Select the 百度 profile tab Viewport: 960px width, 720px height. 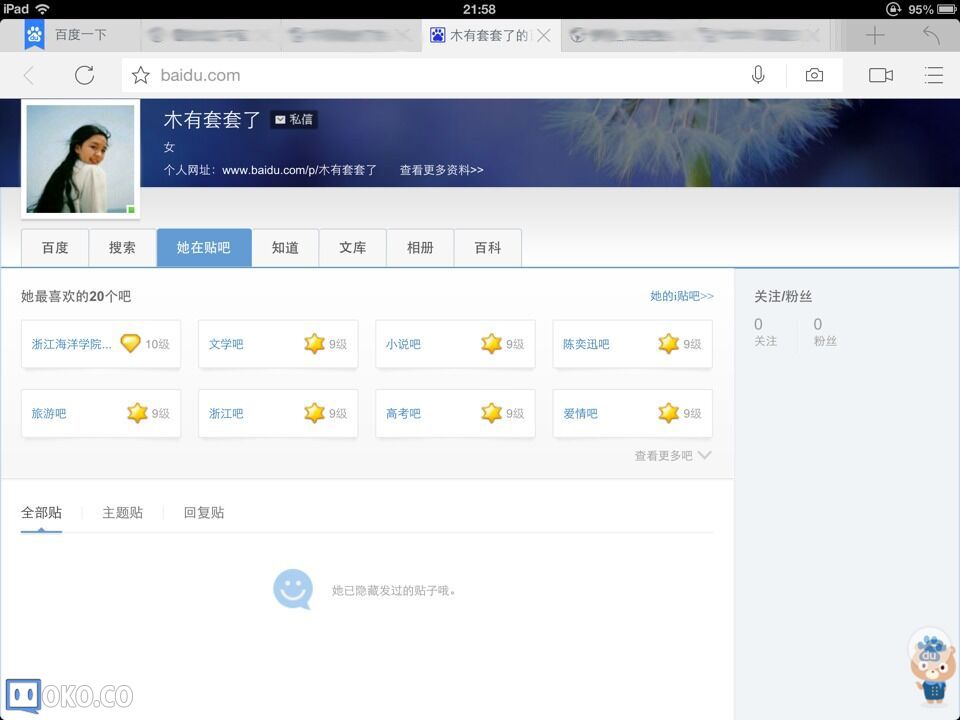pos(54,247)
